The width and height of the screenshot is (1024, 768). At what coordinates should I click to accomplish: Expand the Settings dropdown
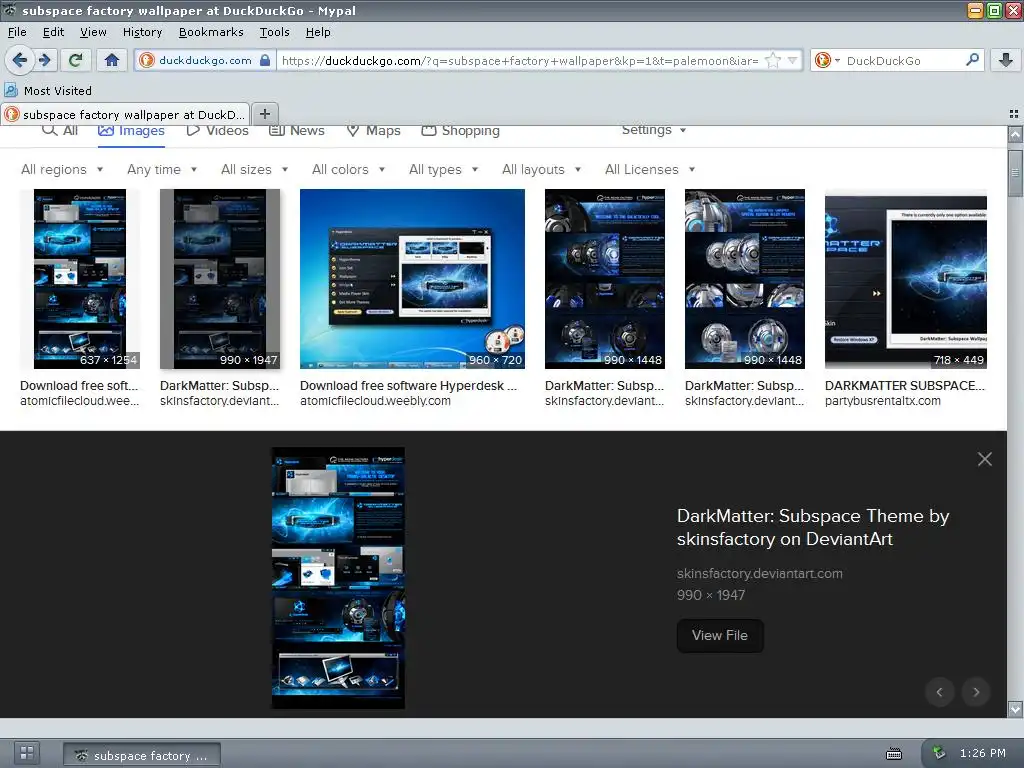click(x=654, y=130)
